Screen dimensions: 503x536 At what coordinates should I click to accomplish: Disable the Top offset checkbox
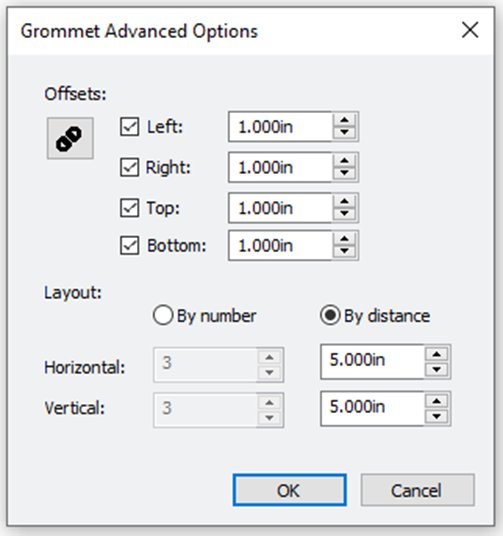130,208
